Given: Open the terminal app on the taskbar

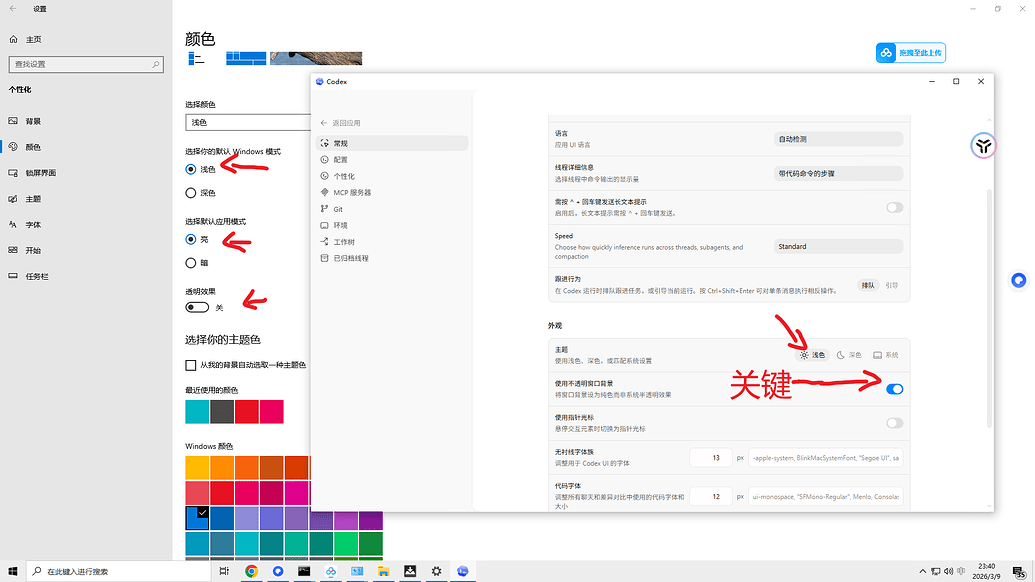Looking at the screenshot, I should [x=304, y=571].
